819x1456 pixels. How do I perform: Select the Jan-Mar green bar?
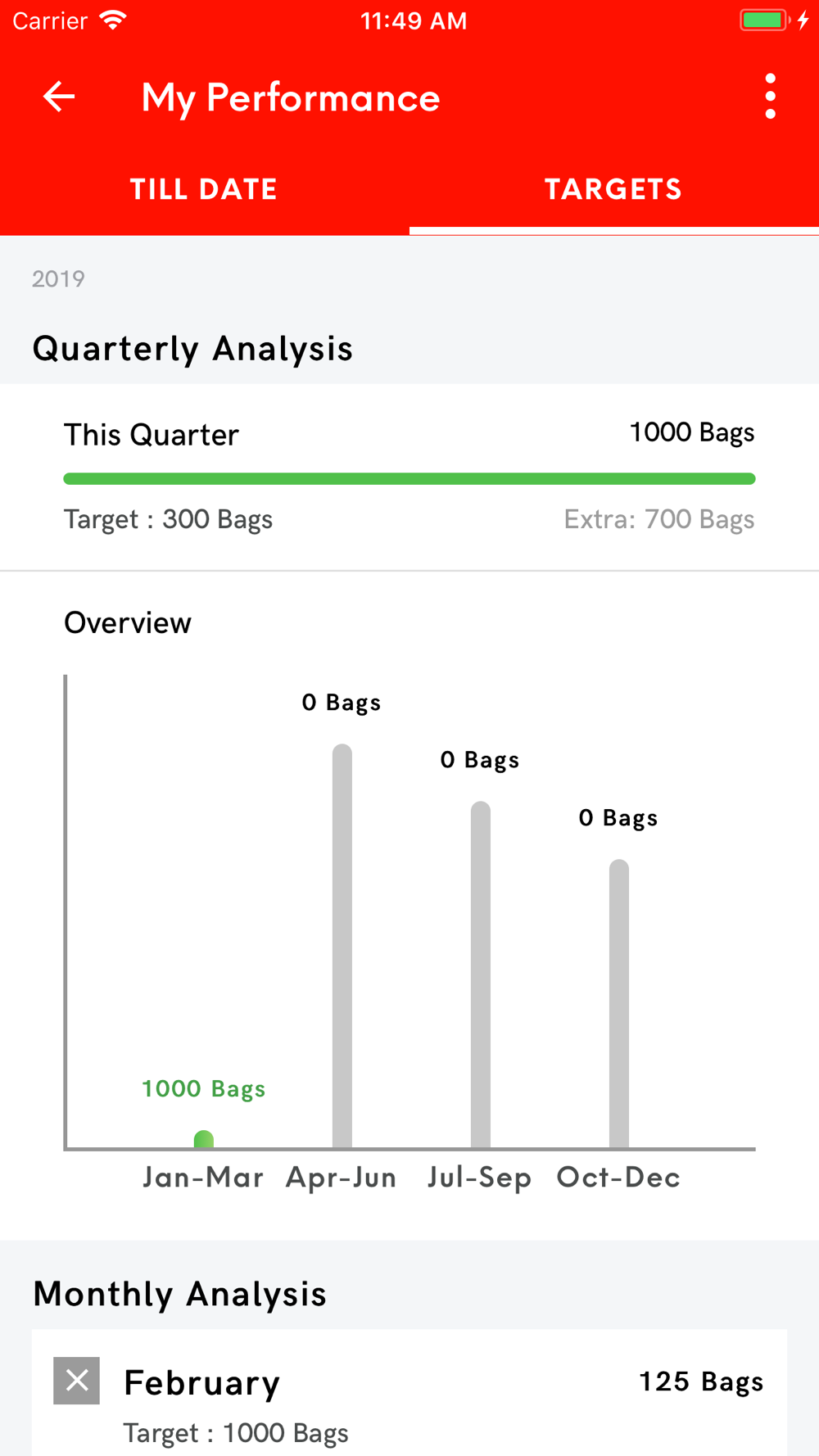(204, 1139)
